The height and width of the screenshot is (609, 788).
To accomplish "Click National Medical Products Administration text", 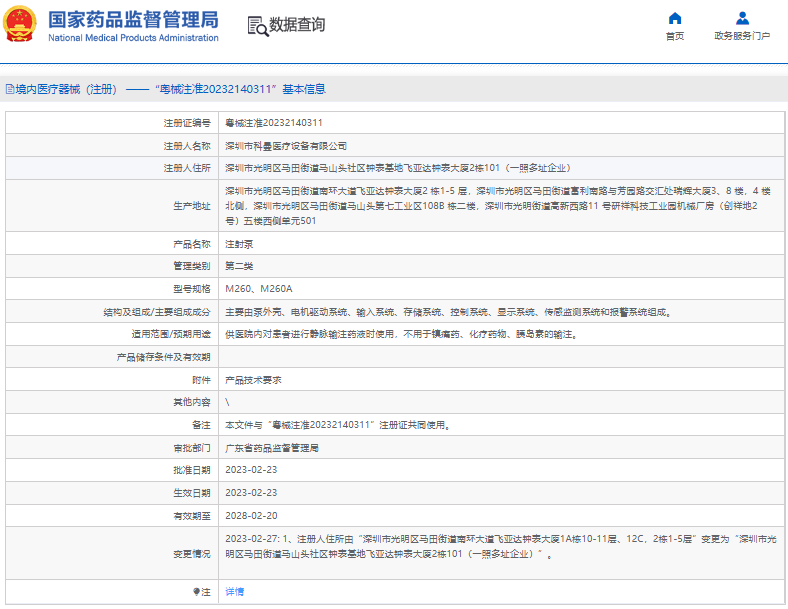I will 133,38.
